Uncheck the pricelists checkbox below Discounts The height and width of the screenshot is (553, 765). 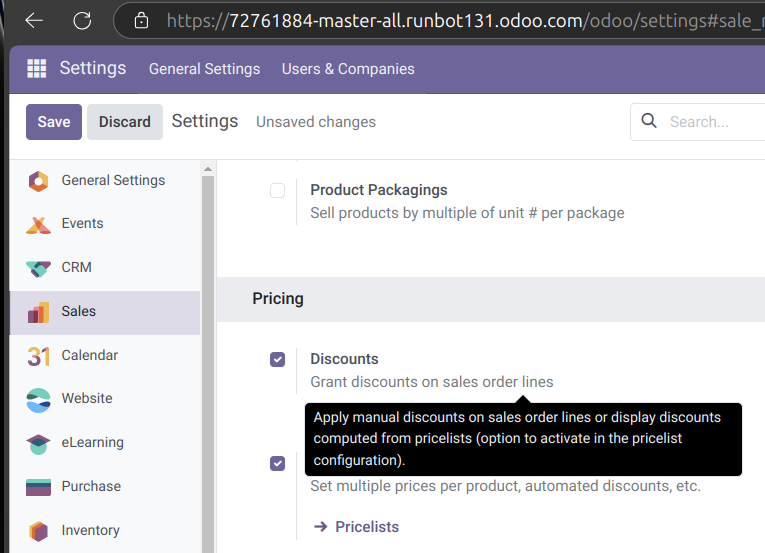pos(278,463)
